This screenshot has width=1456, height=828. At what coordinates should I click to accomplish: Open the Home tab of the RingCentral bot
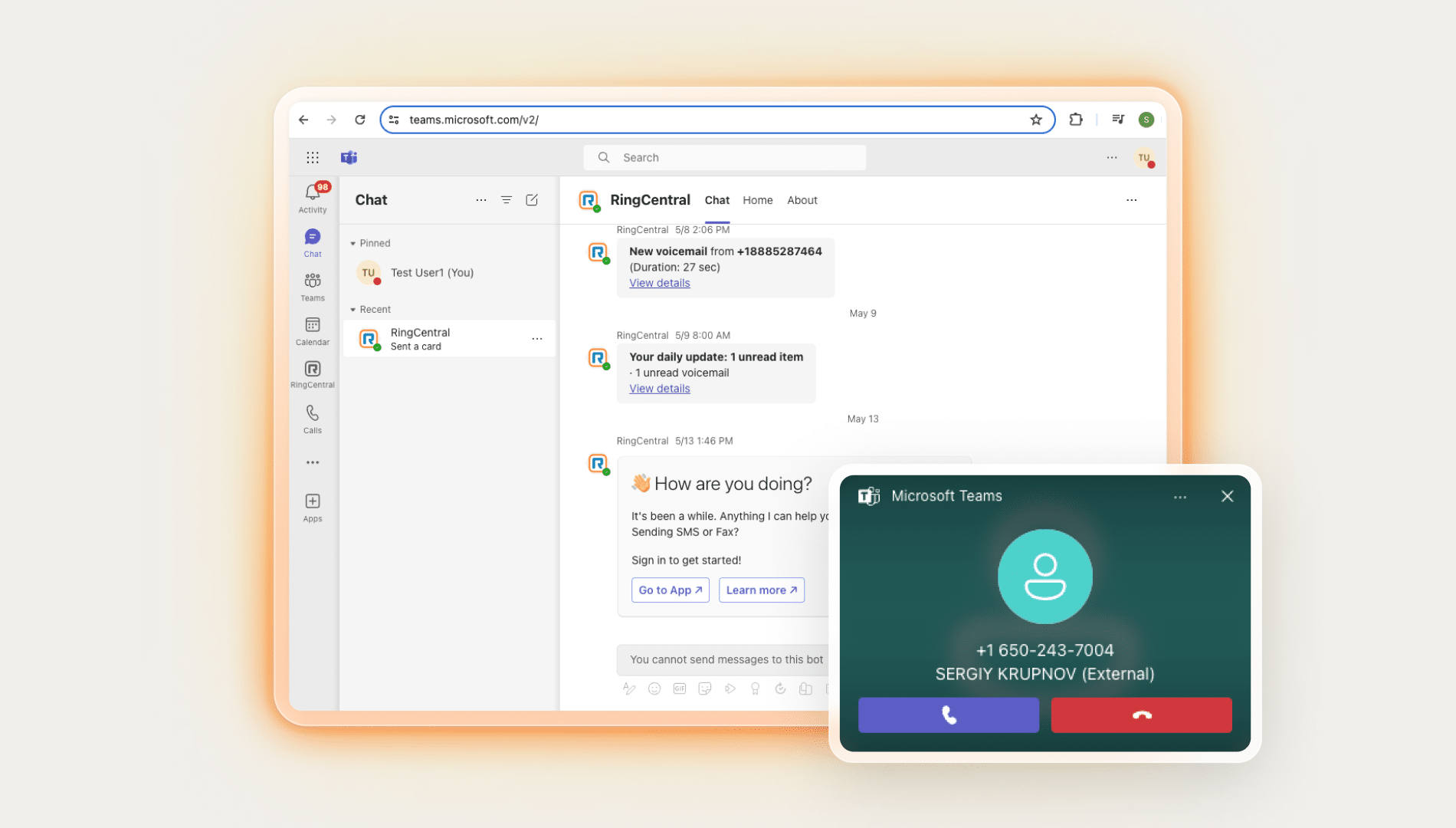757,200
